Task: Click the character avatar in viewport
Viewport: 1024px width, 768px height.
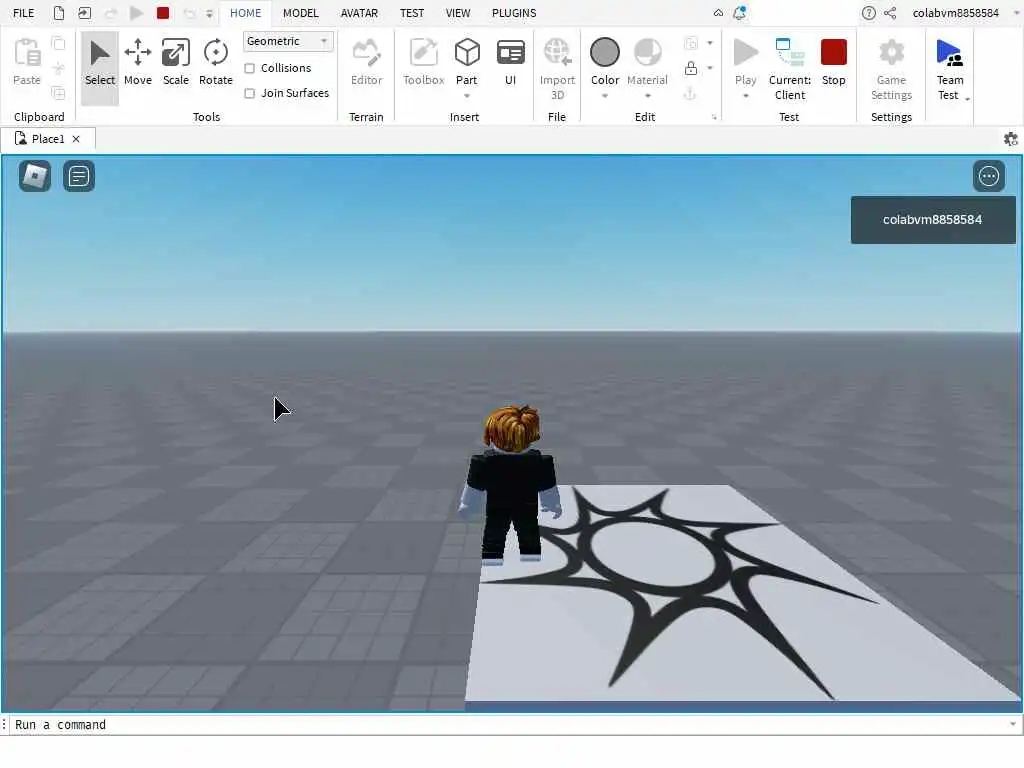Action: tap(511, 485)
